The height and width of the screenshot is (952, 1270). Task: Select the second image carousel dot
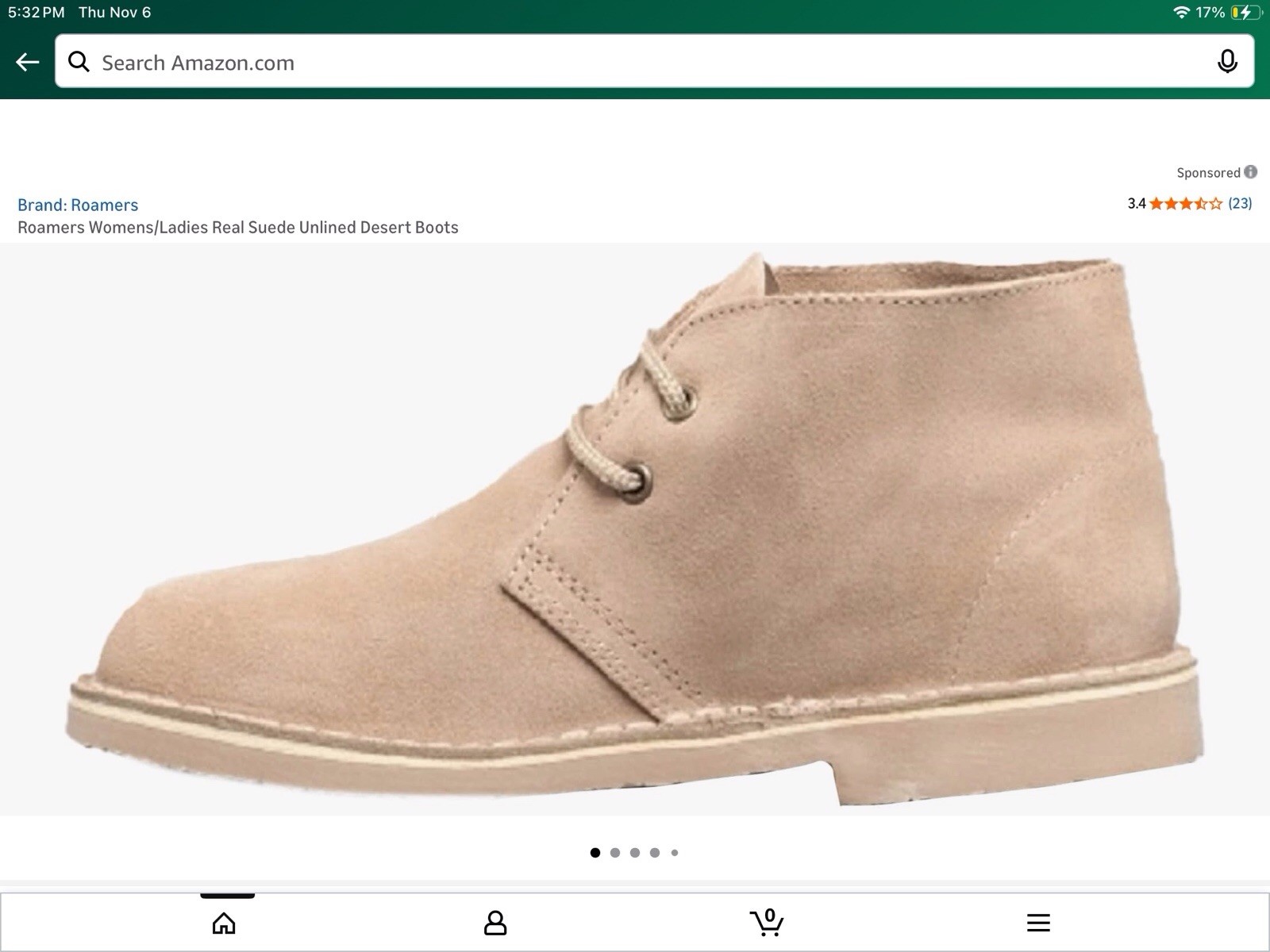click(x=615, y=853)
